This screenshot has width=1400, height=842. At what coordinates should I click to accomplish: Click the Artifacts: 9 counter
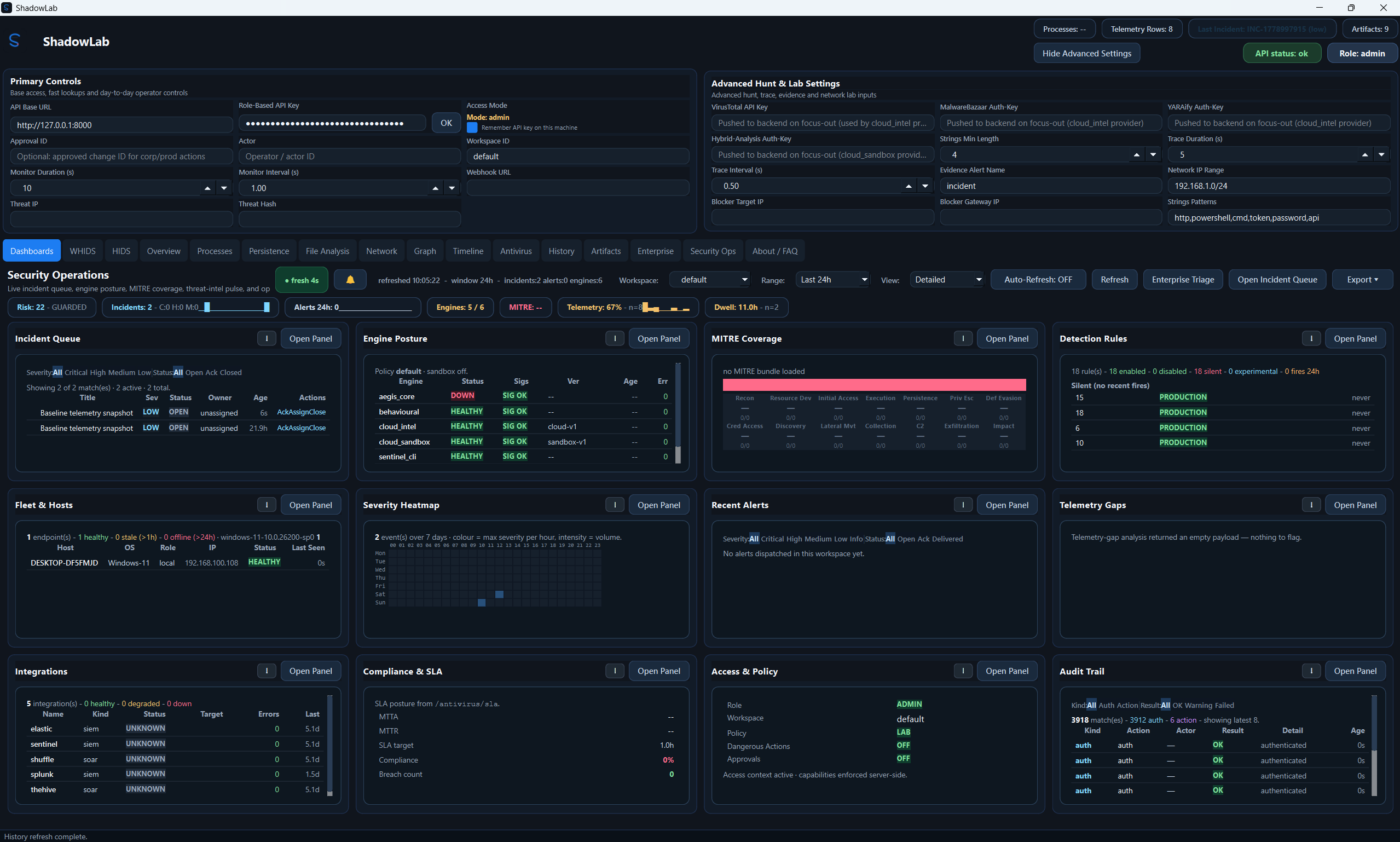[x=1370, y=29]
